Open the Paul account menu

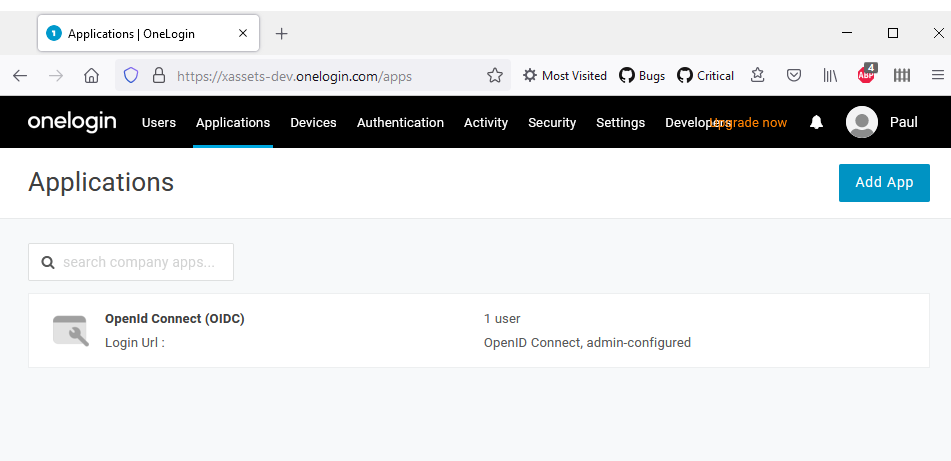904,123
